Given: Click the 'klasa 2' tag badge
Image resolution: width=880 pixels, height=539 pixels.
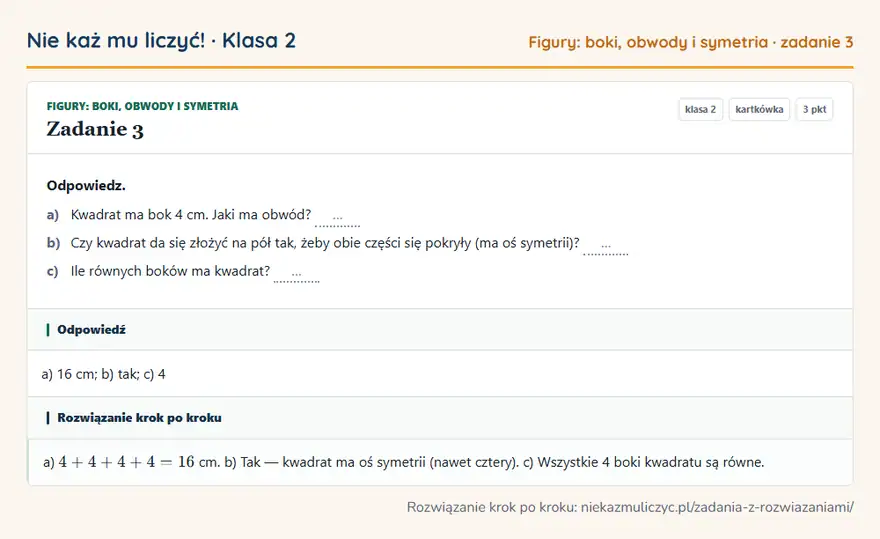Looking at the screenshot, I should click(x=700, y=109).
